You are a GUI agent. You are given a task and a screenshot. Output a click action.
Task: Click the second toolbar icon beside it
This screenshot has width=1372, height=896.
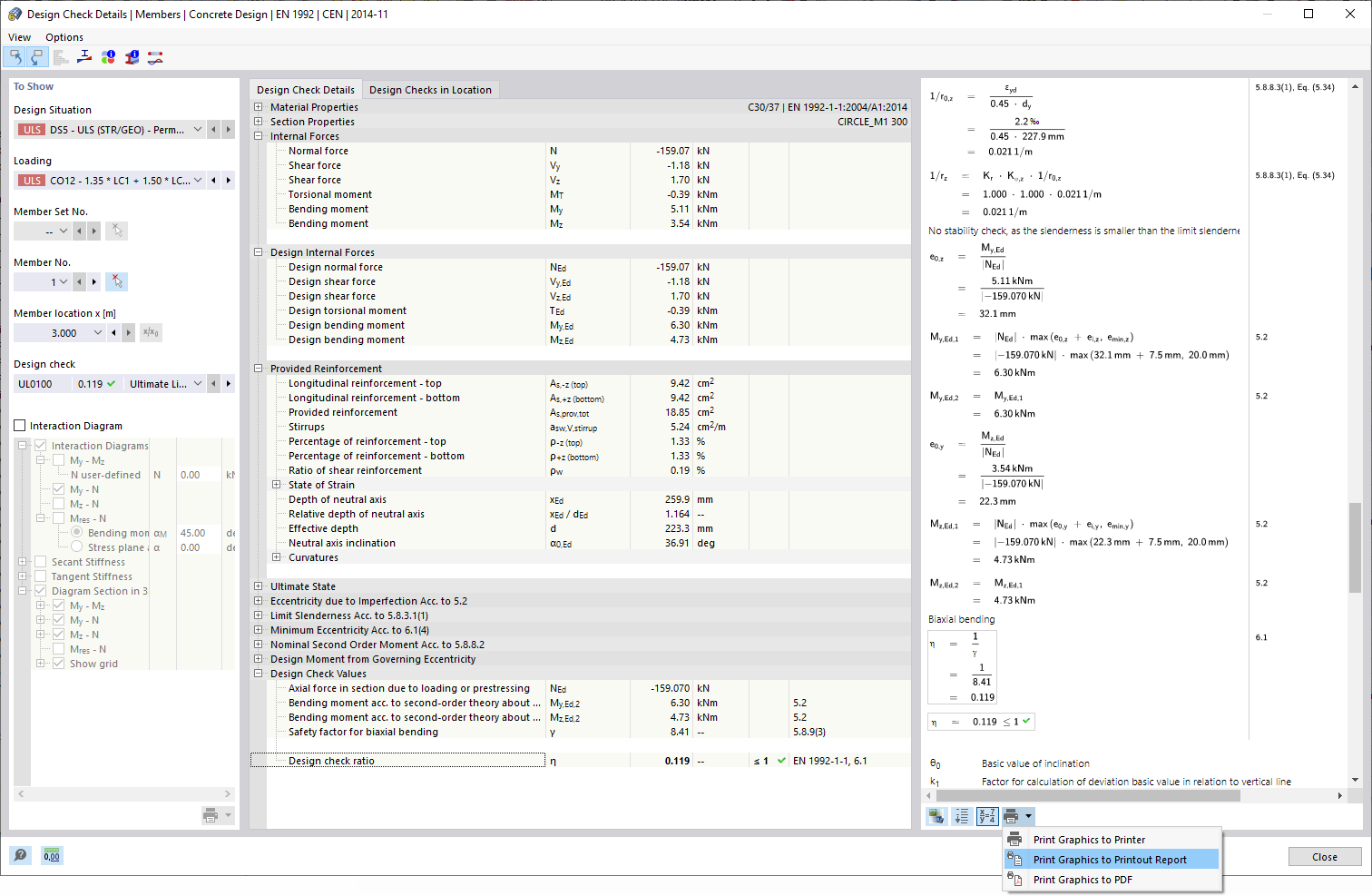point(37,57)
